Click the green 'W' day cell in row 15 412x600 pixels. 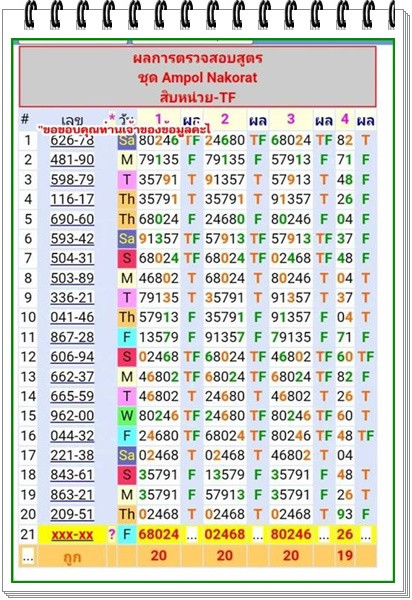tap(127, 416)
